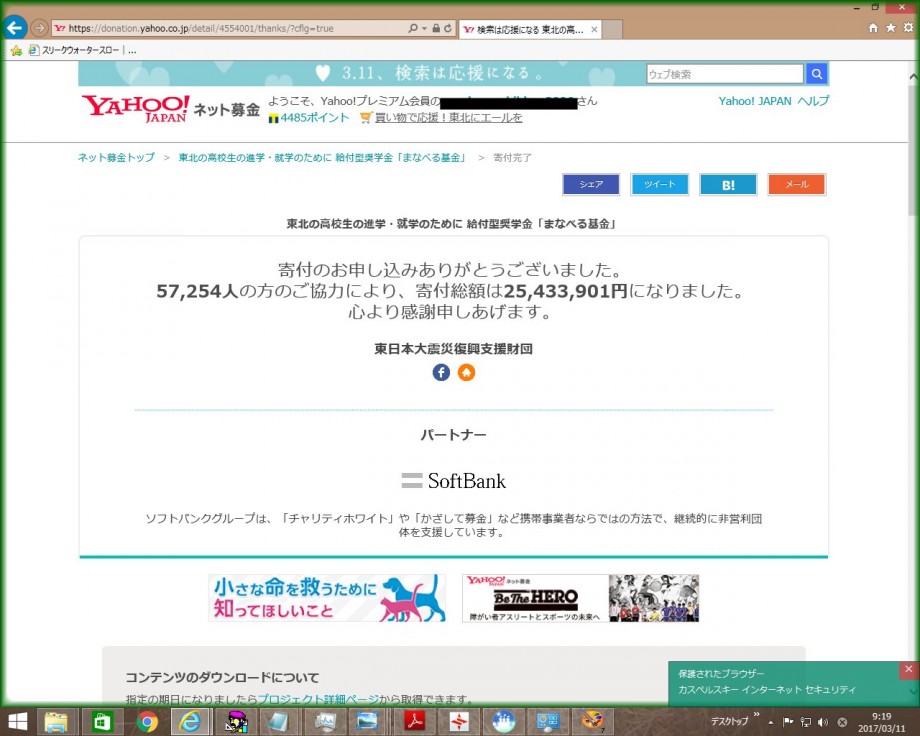Click the address bar magnifier icon
920x736 pixels.
tap(413, 28)
